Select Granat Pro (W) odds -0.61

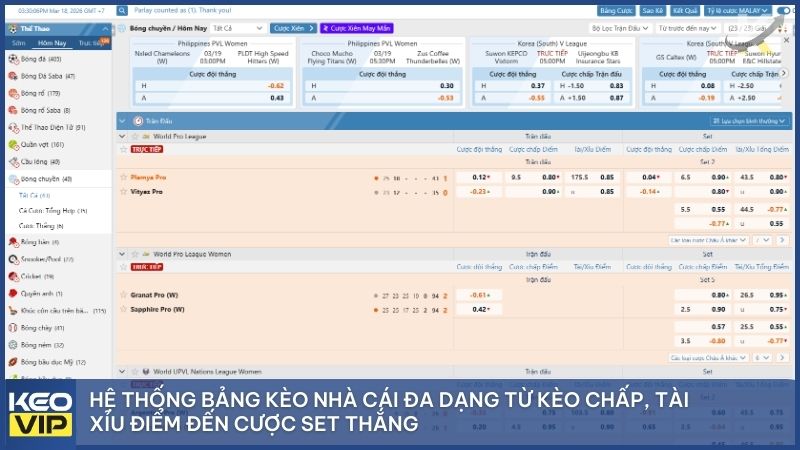click(x=479, y=295)
